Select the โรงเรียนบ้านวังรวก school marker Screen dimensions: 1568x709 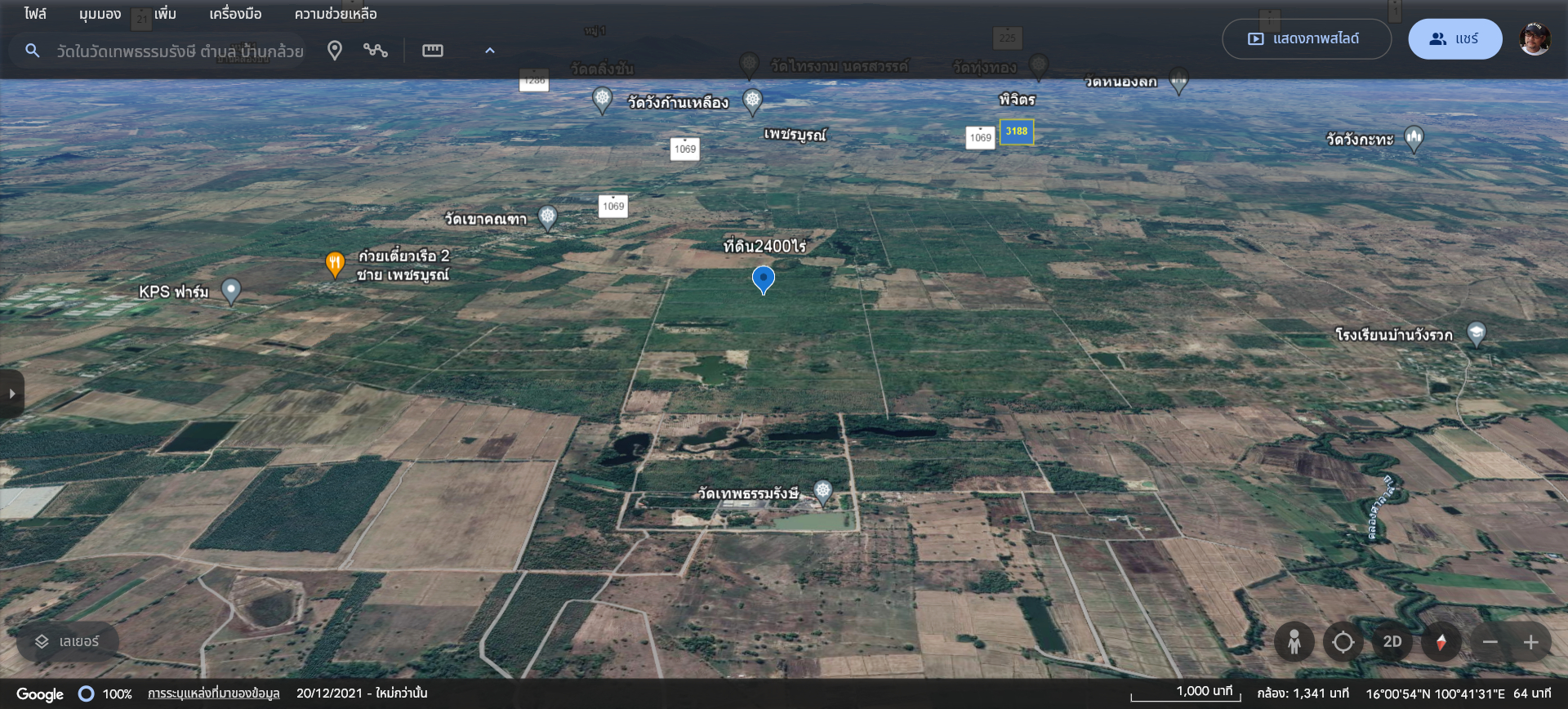tap(1476, 332)
